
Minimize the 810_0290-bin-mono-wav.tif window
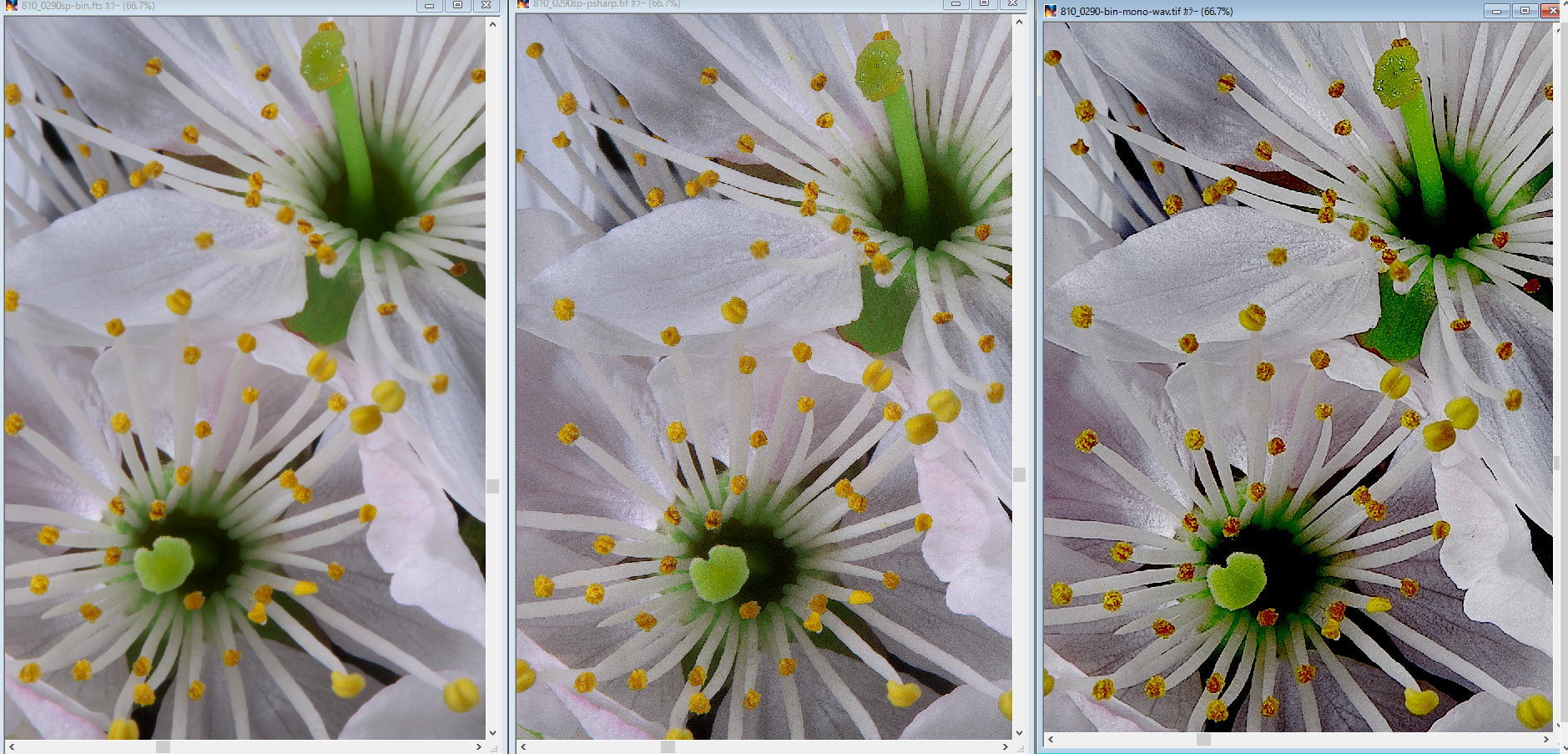pyautogui.click(x=1496, y=11)
